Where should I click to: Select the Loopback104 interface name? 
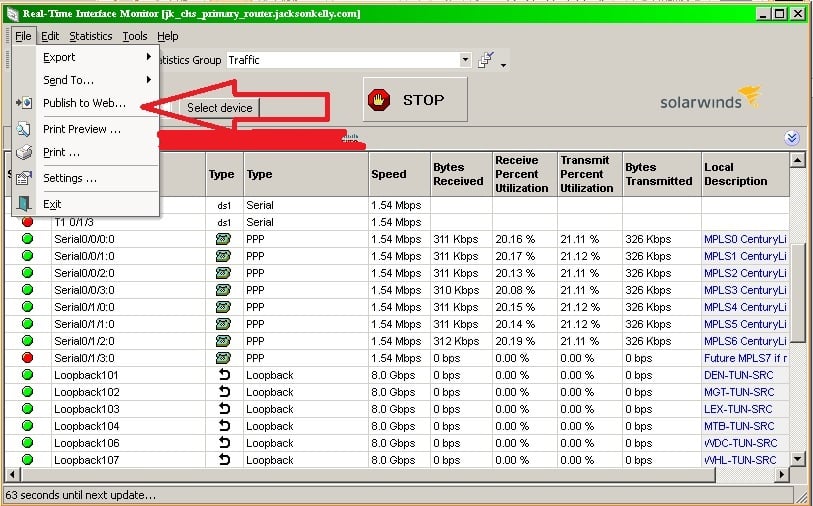pos(87,426)
